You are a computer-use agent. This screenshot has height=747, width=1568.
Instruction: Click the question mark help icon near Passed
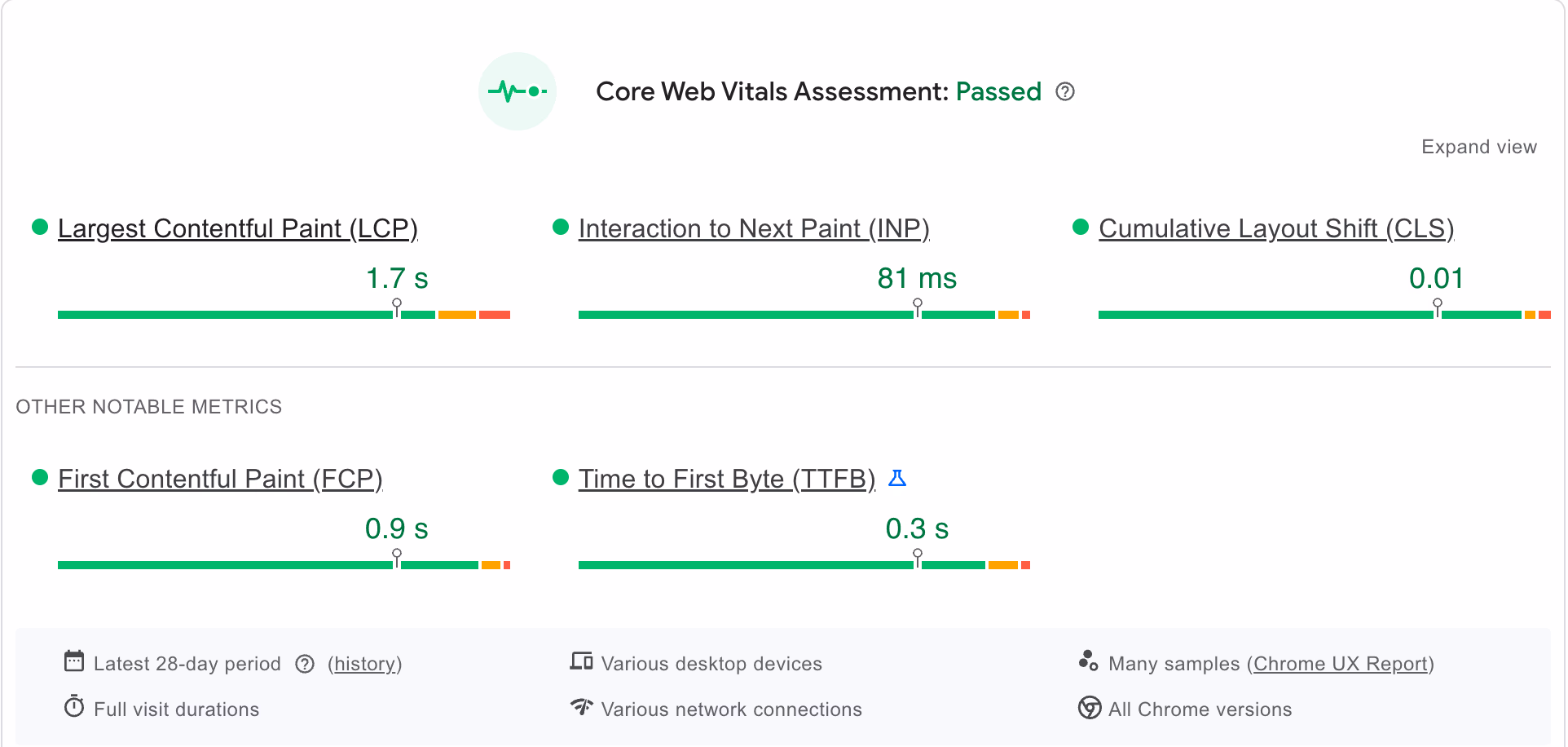(1066, 92)
